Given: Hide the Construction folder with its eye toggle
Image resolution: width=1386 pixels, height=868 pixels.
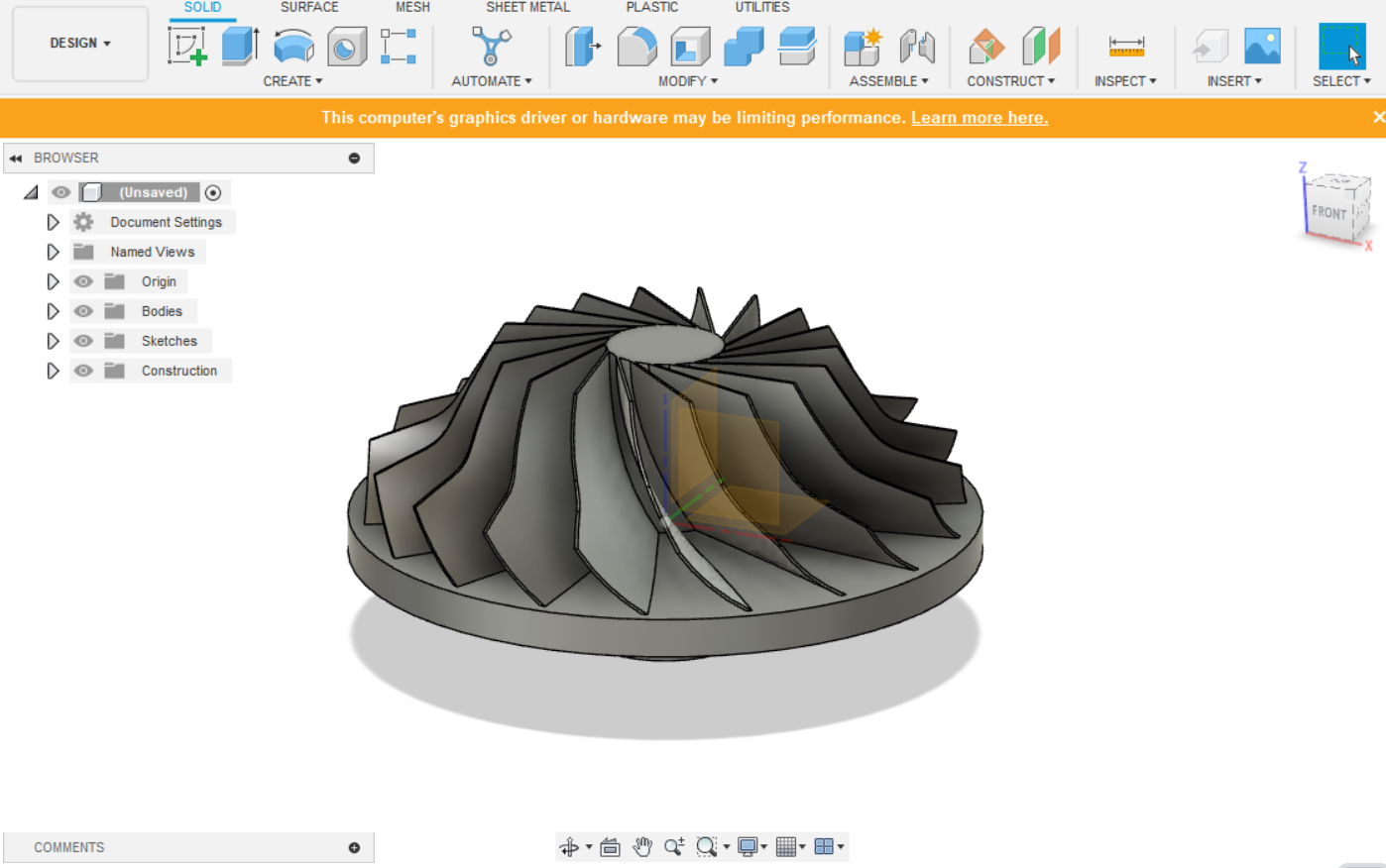Looking at the screenshot, I should tap(84, 370).
